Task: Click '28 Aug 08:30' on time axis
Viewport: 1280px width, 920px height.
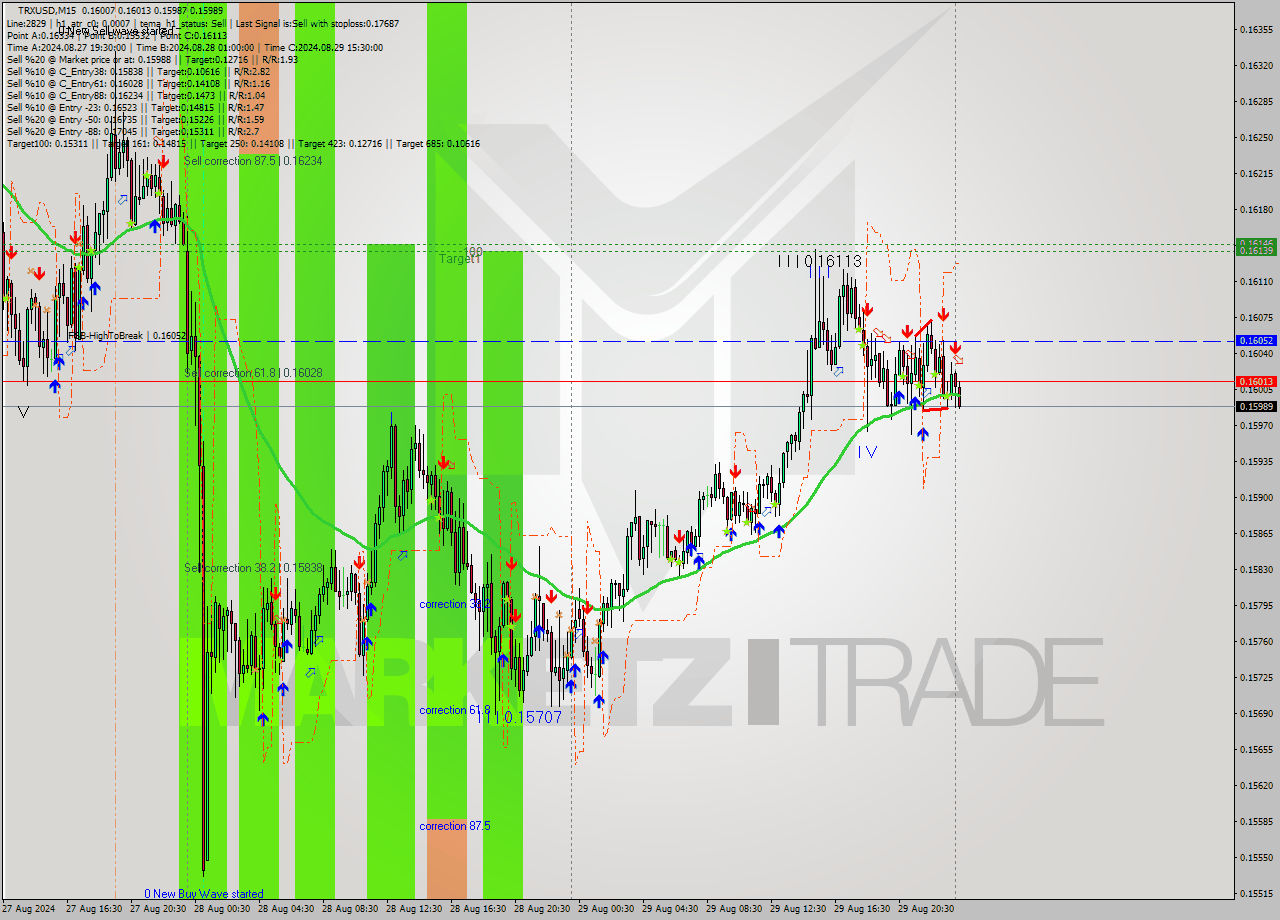Action: pyautogui.click(x=350, y=909)
